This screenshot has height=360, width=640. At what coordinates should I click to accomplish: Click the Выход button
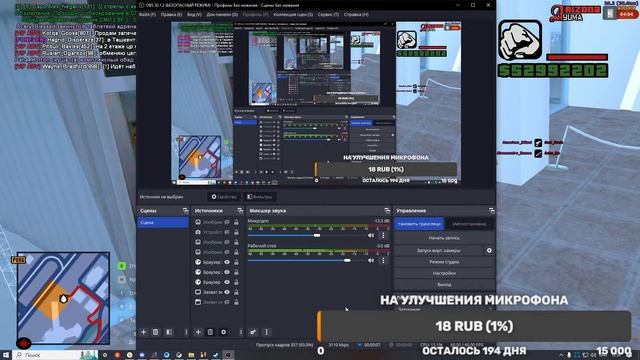click(x=444, y=284)
